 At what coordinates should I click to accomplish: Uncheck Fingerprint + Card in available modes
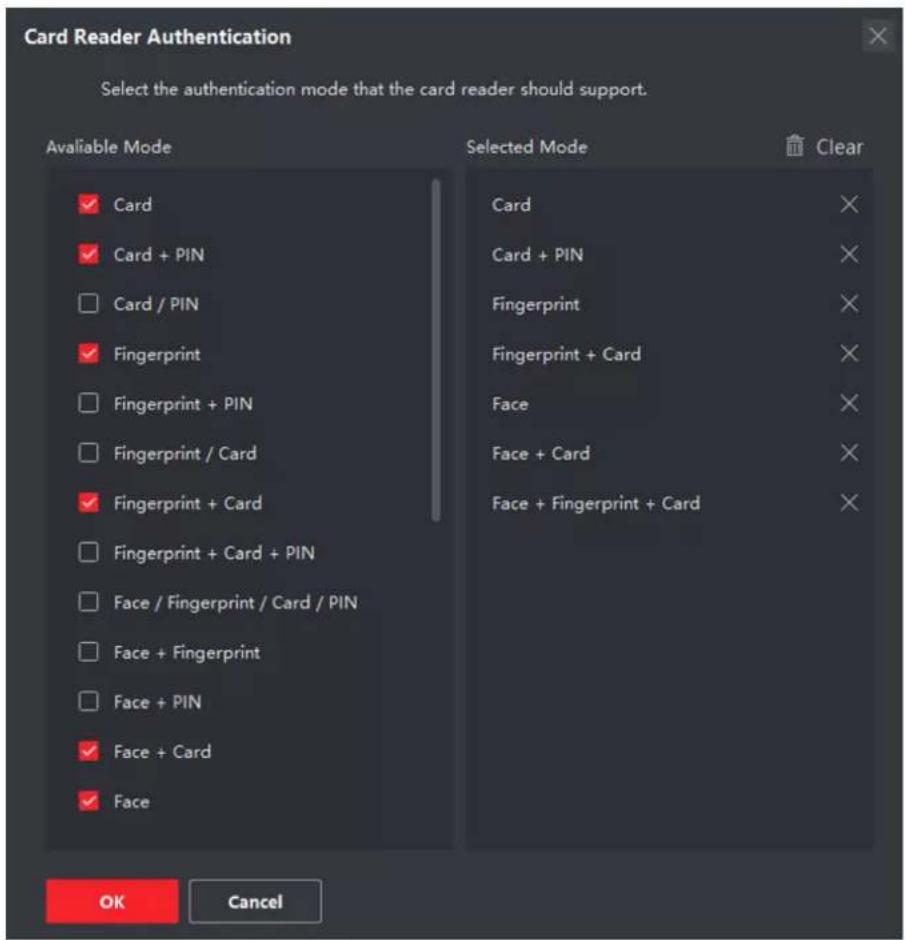click(x=88, y=503)
